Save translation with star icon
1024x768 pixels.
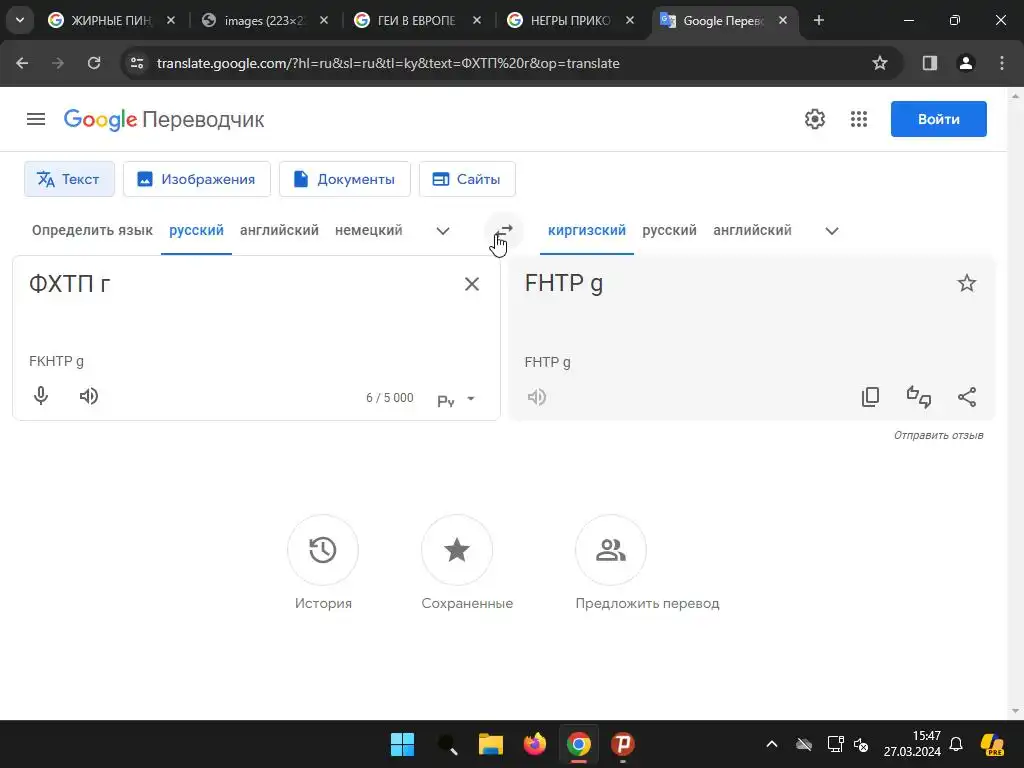967,283
